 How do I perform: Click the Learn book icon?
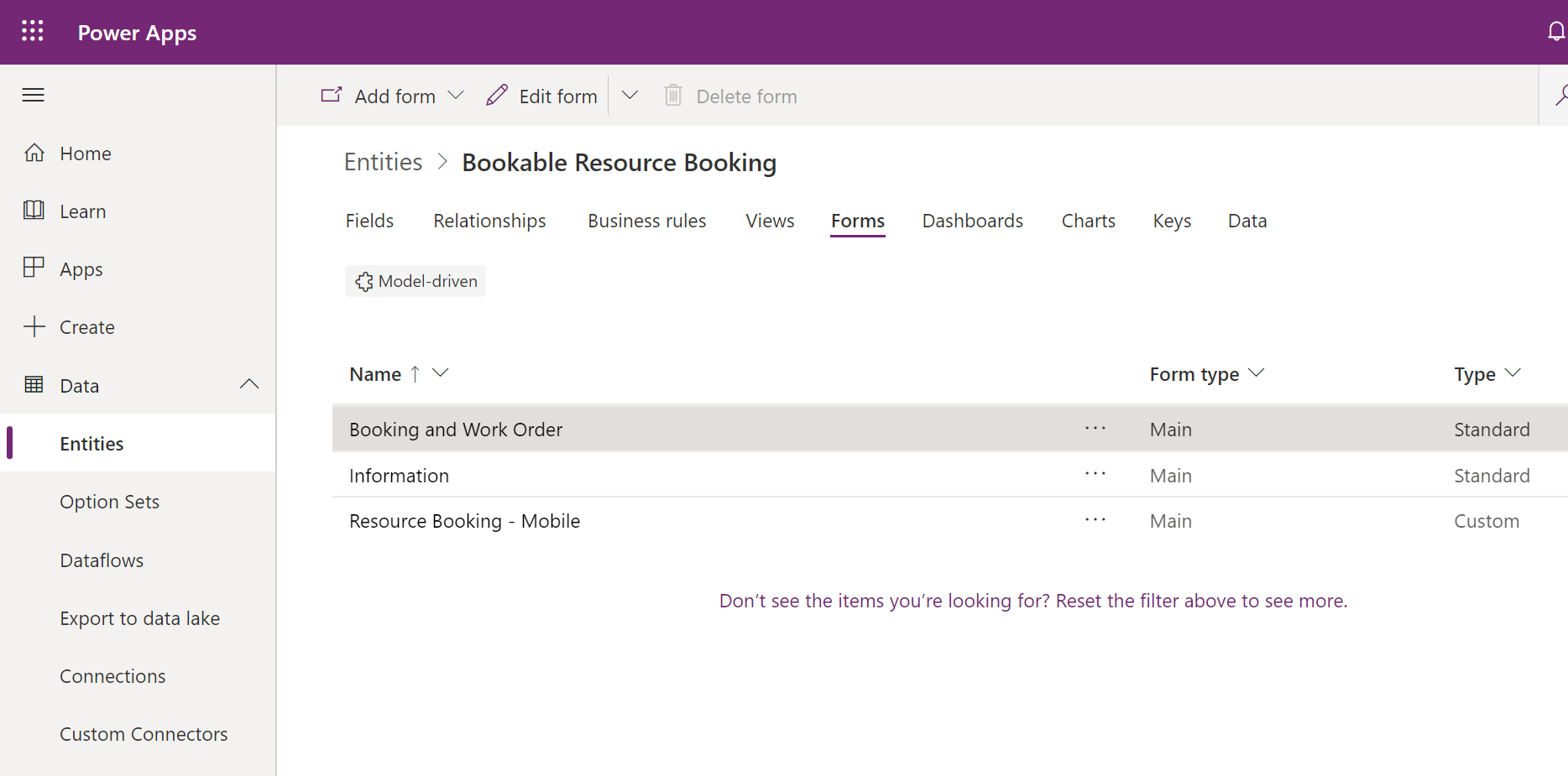click(x=34, y=210)
